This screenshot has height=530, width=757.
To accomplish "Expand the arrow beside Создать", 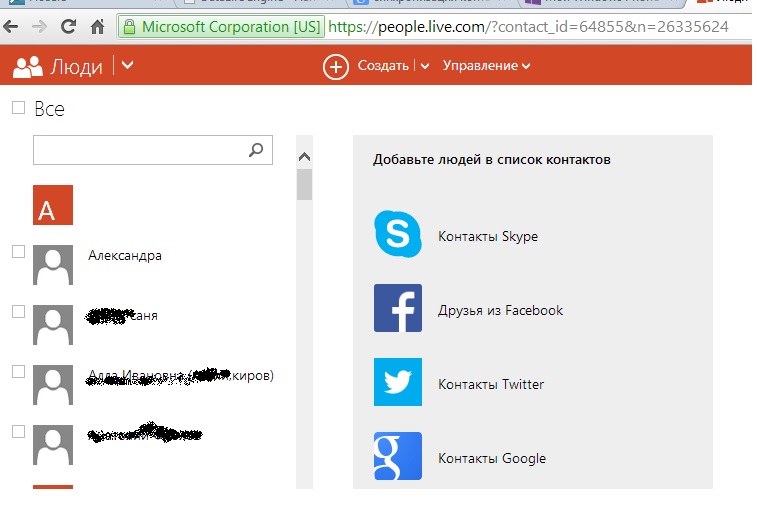I will point(425,66).
